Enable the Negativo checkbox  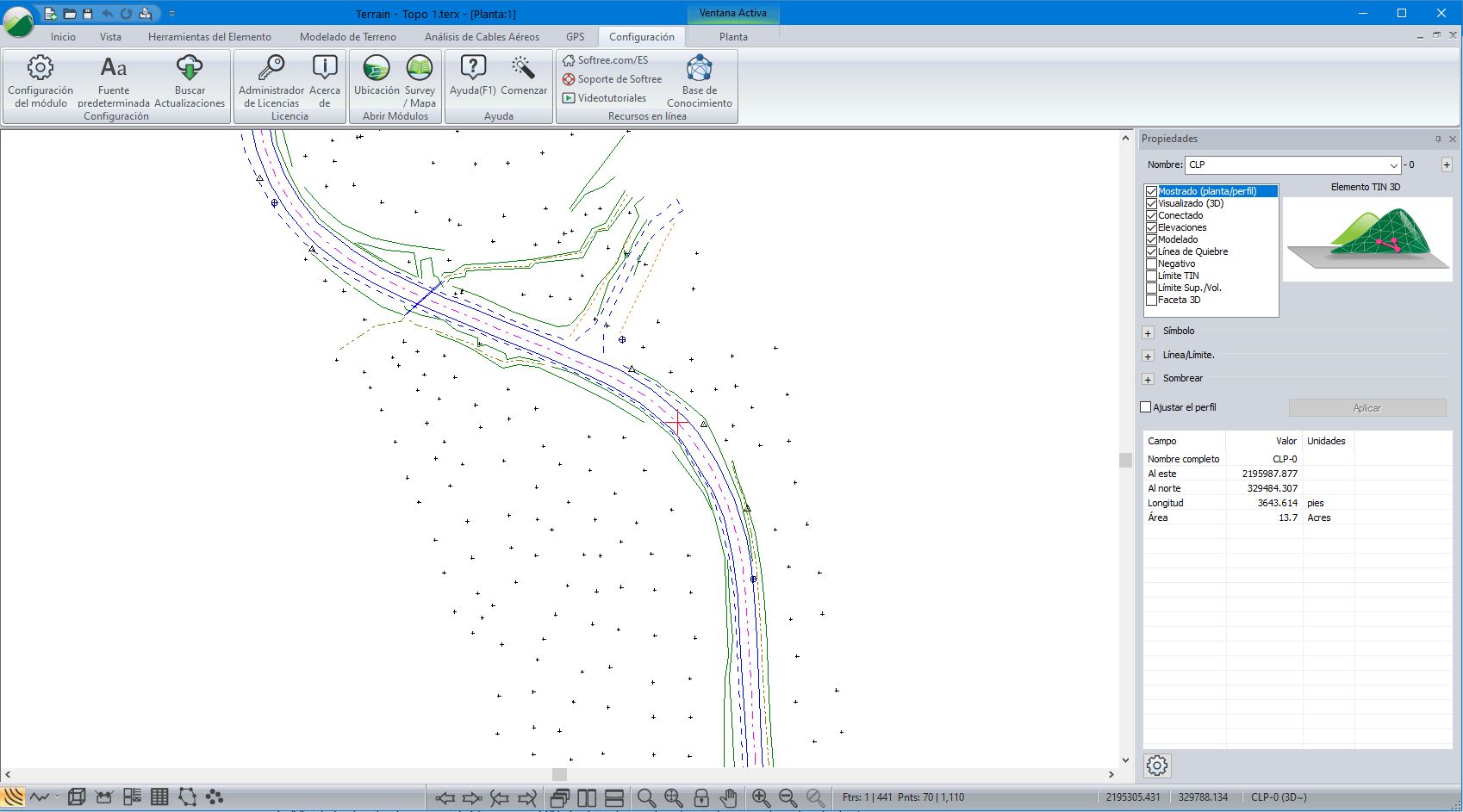[1151, 263]
